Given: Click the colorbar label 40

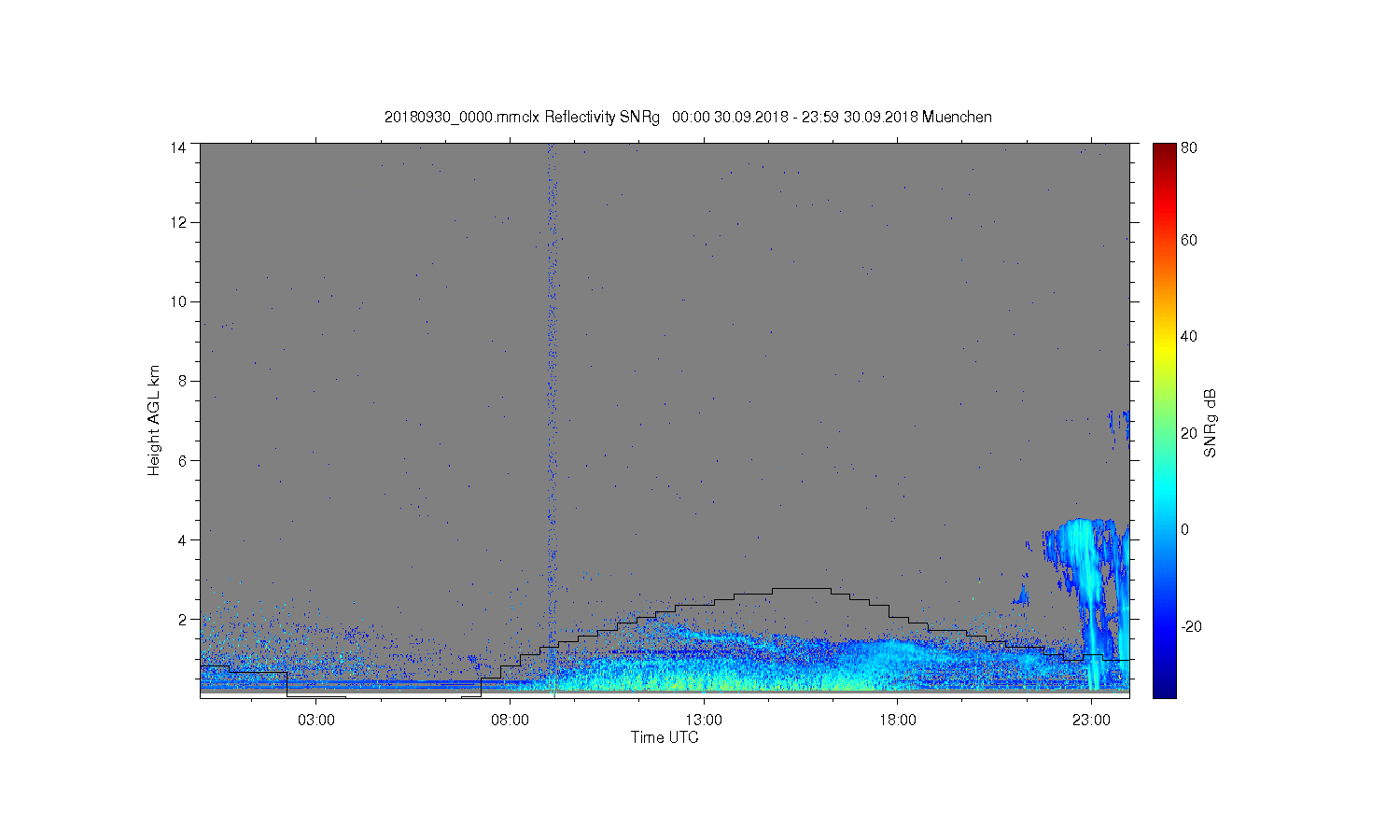Looking at the screenshot, I should 1189,336.
